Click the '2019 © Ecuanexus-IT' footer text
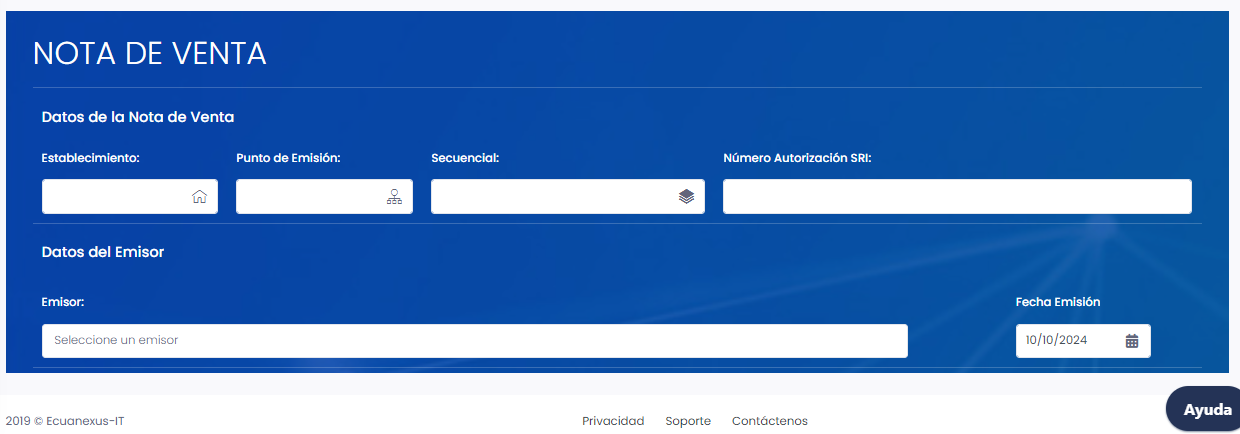1240x434 pixels. tap(65, 421)
